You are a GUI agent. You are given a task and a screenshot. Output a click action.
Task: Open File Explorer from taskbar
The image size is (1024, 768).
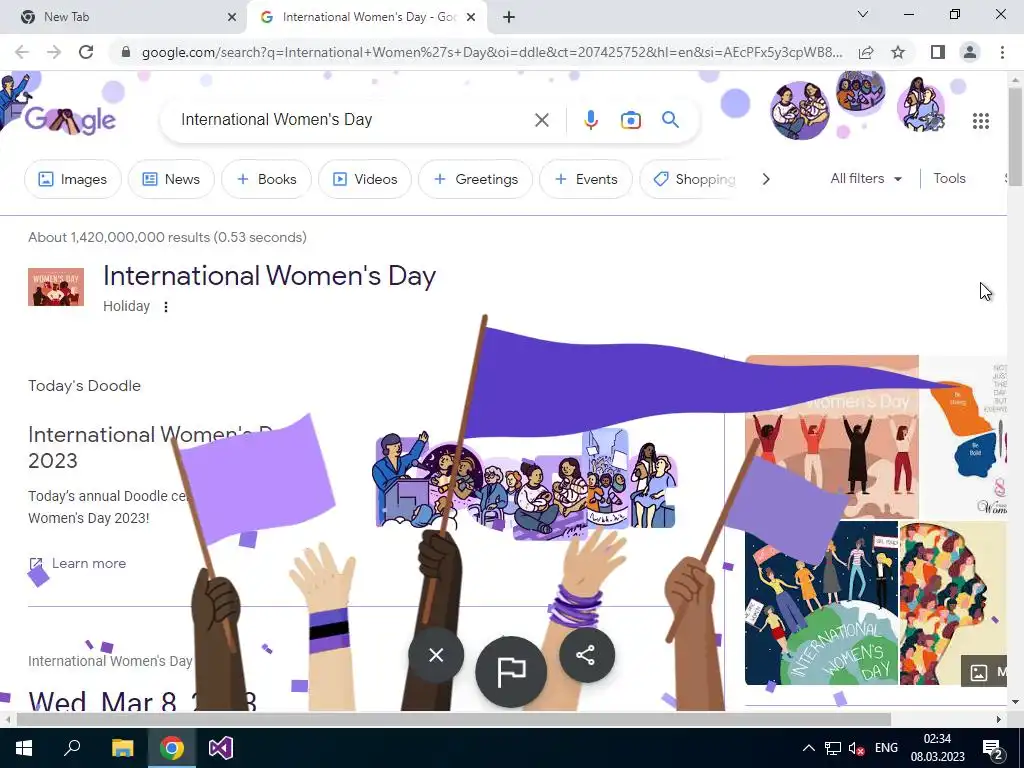122,748
